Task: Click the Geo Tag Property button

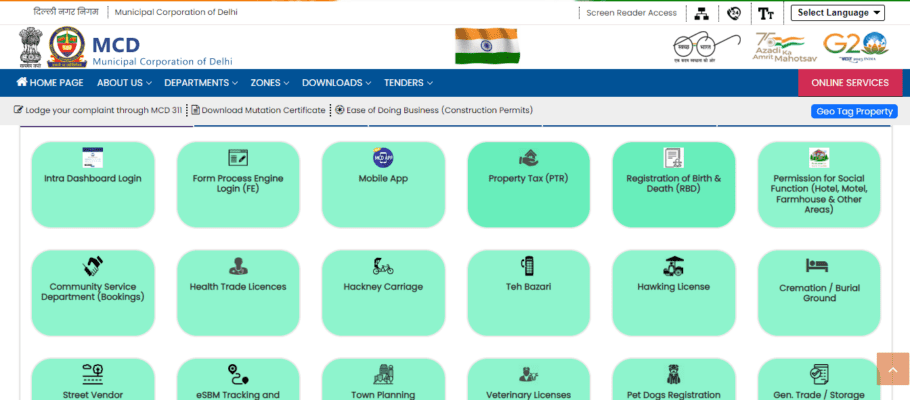Action: pos(854,111)
